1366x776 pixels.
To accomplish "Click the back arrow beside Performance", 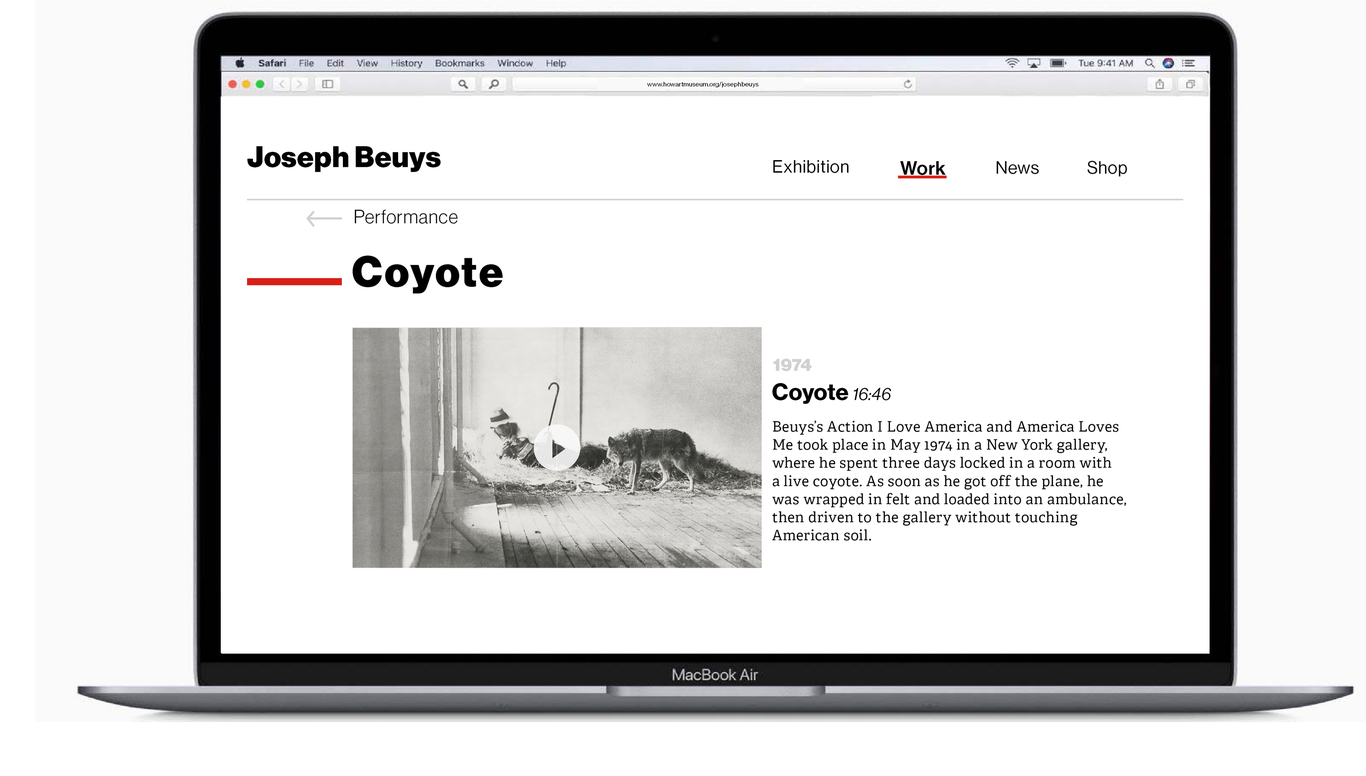I will (x=324, y=218).
